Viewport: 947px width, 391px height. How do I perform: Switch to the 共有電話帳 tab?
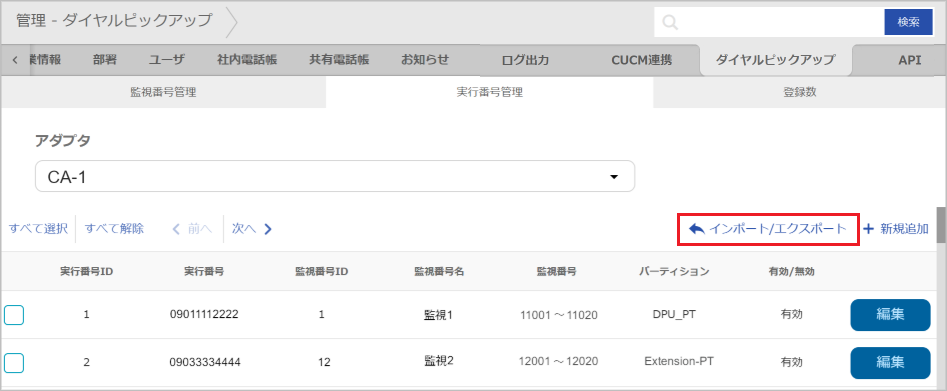pos(339,60)
